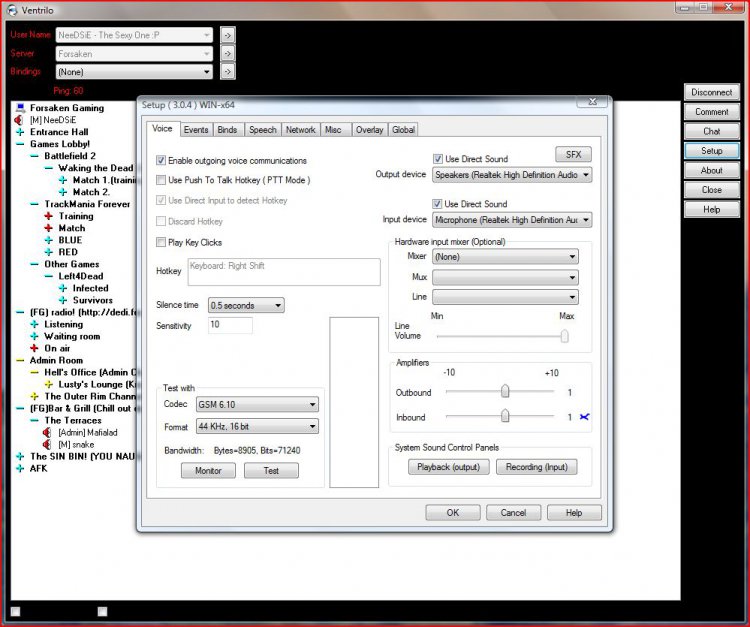Click the arrow button next to Bindings field
Viewport: 750px width, 627px height.
pos(228,72)
